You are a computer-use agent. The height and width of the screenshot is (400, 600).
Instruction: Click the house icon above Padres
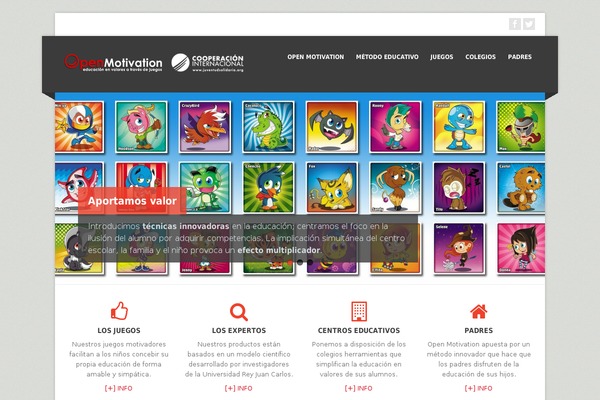coord(479,312)
